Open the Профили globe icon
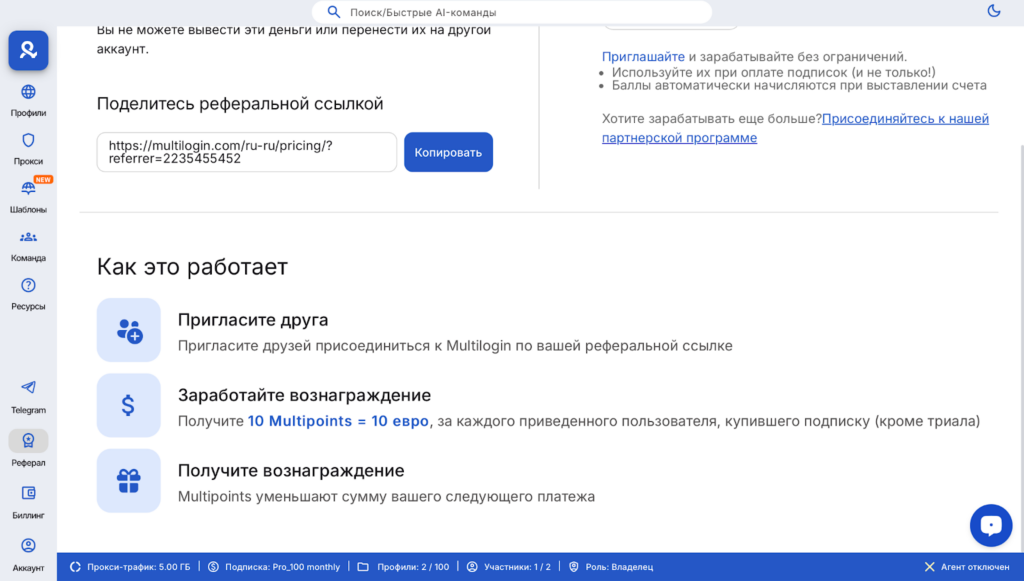This screenshot has width=1024, height=581. [28, 91]
